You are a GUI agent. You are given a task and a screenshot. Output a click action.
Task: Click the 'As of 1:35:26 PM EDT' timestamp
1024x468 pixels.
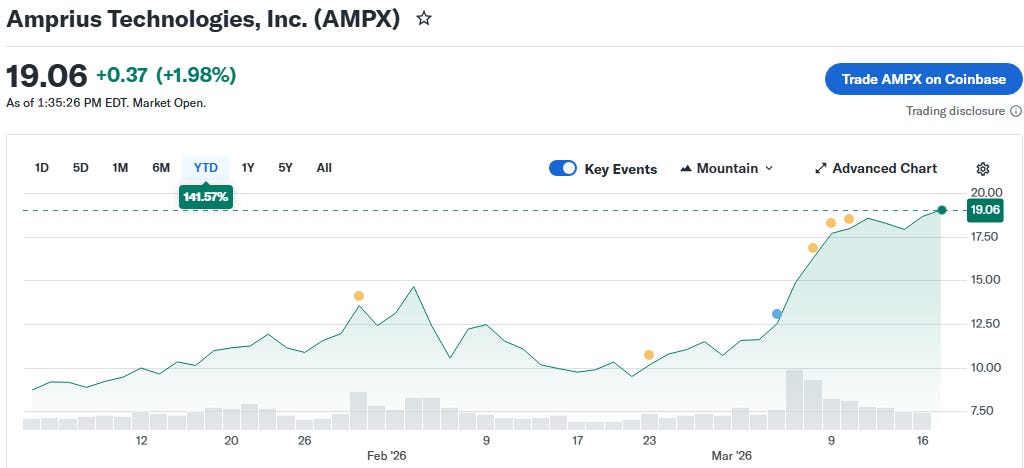(x=68, y=103)
